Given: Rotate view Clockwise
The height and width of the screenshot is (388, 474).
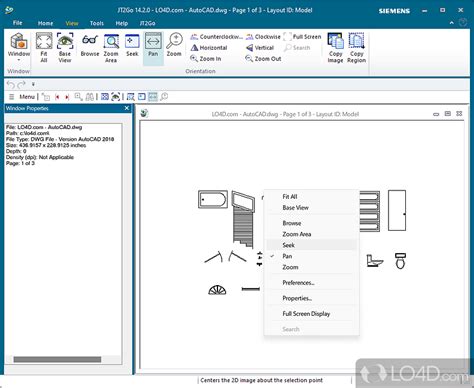Looking at the screenshot, I should [x=263, y=37].
